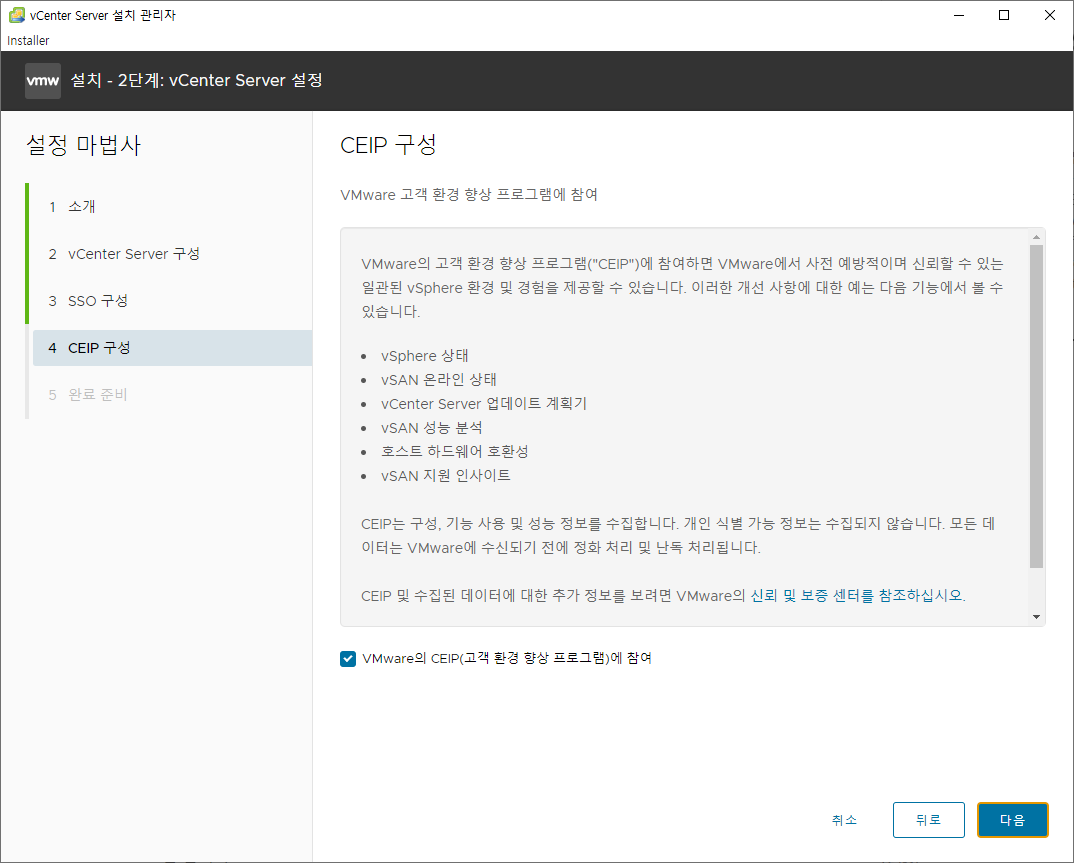Click 'vCenter Server 업데이트 계획기' list item

coord(484,404)
